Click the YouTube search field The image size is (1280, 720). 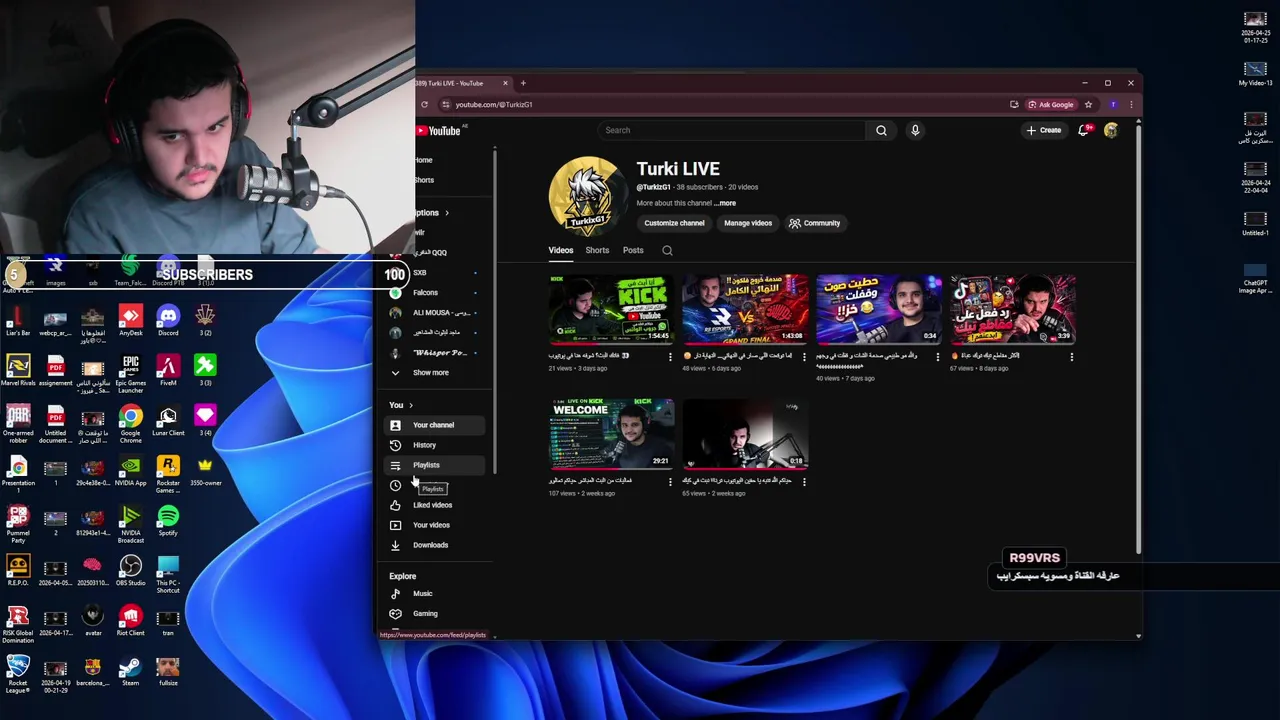pyautogui.click(x=731, y=130)
